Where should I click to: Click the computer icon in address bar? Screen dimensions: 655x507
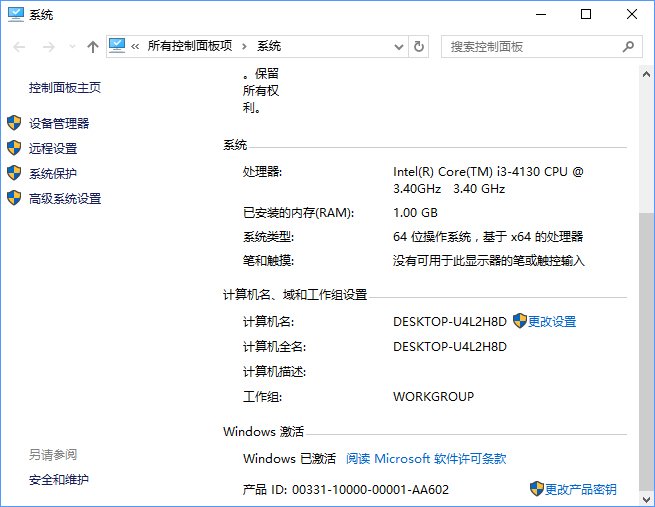click(x=118, y=46)
